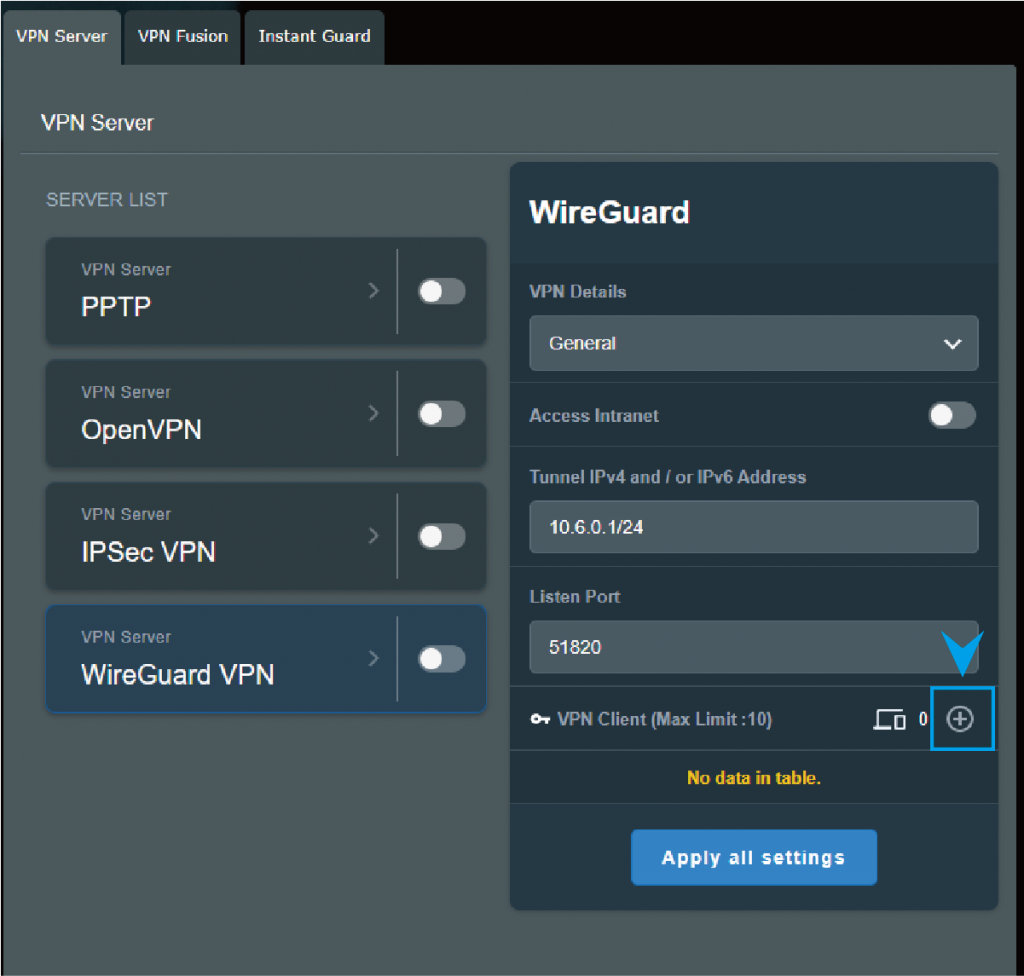Toggle Access Intranet on

(x=952, y=415)
